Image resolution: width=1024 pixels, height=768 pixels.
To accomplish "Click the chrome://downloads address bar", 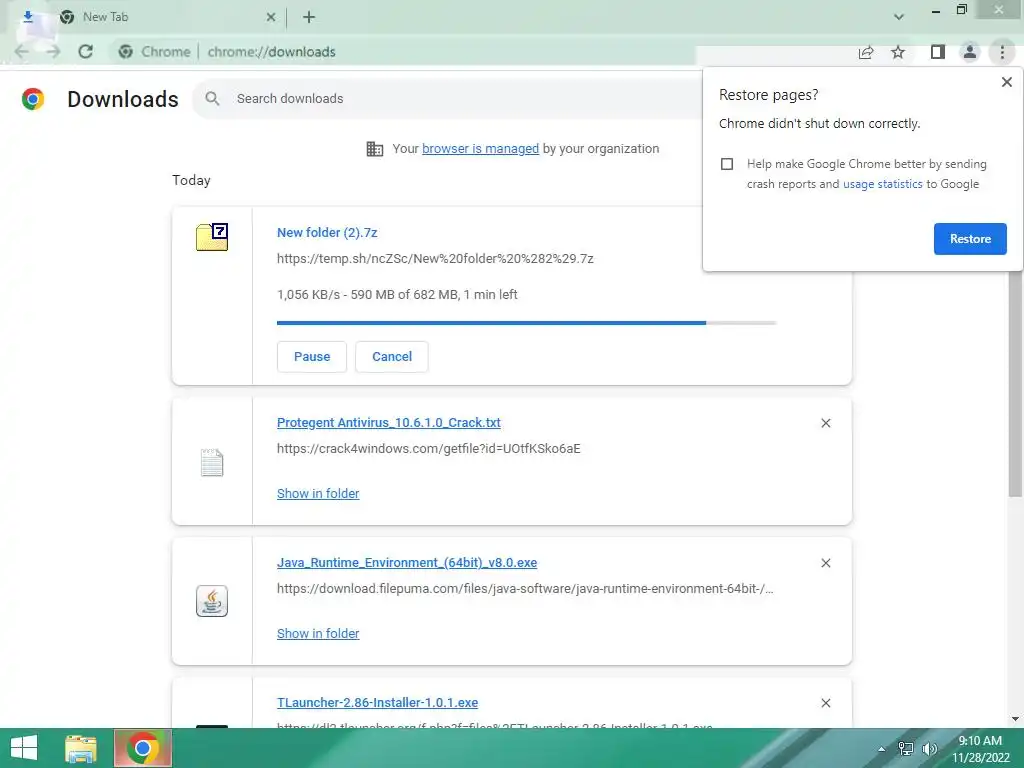I will tap(272, 52).
